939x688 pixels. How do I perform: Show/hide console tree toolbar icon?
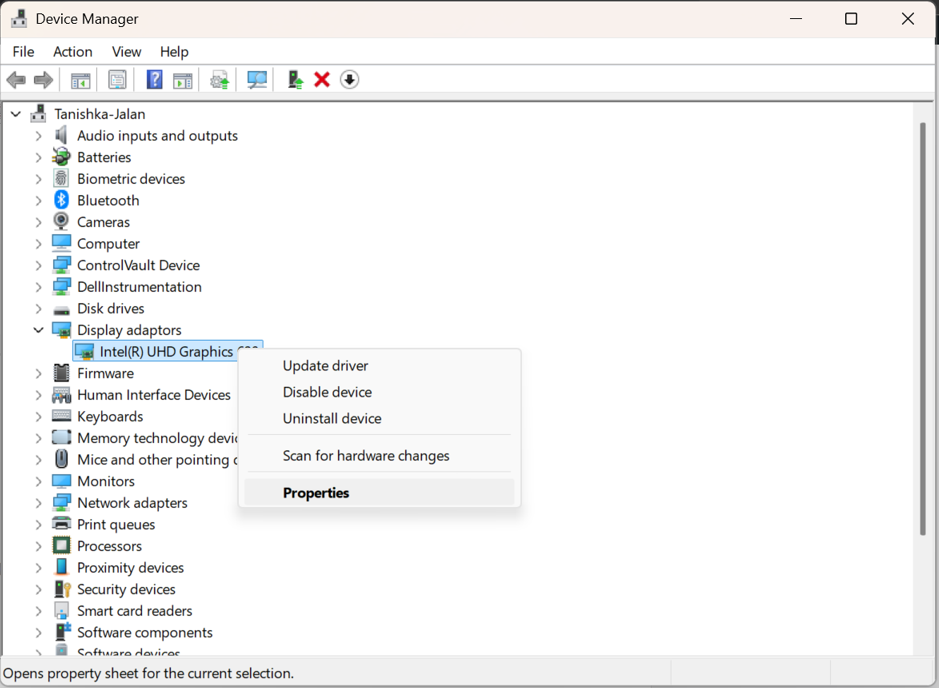point(80,80)
